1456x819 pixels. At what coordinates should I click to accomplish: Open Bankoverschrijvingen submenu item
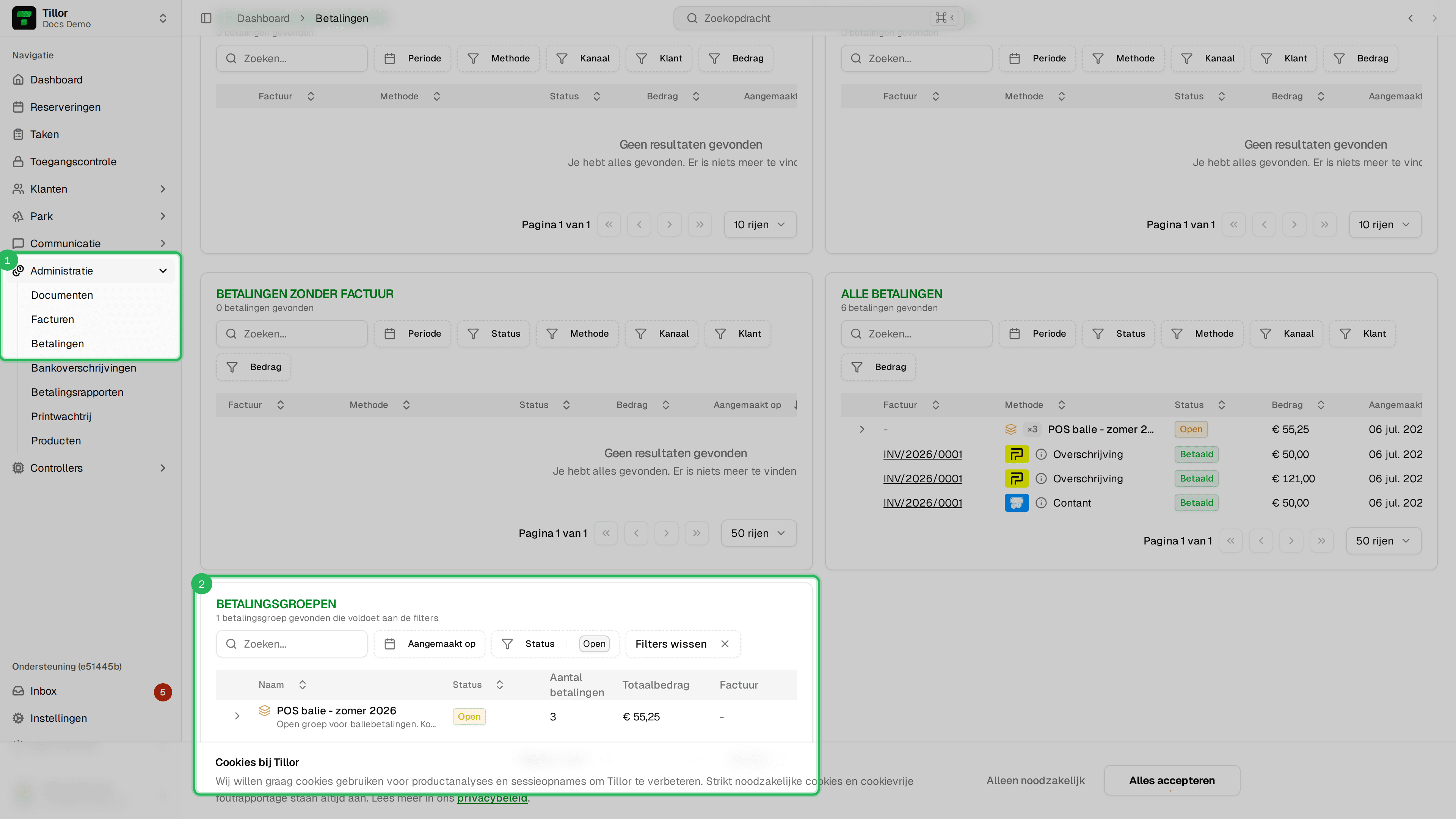84,368
